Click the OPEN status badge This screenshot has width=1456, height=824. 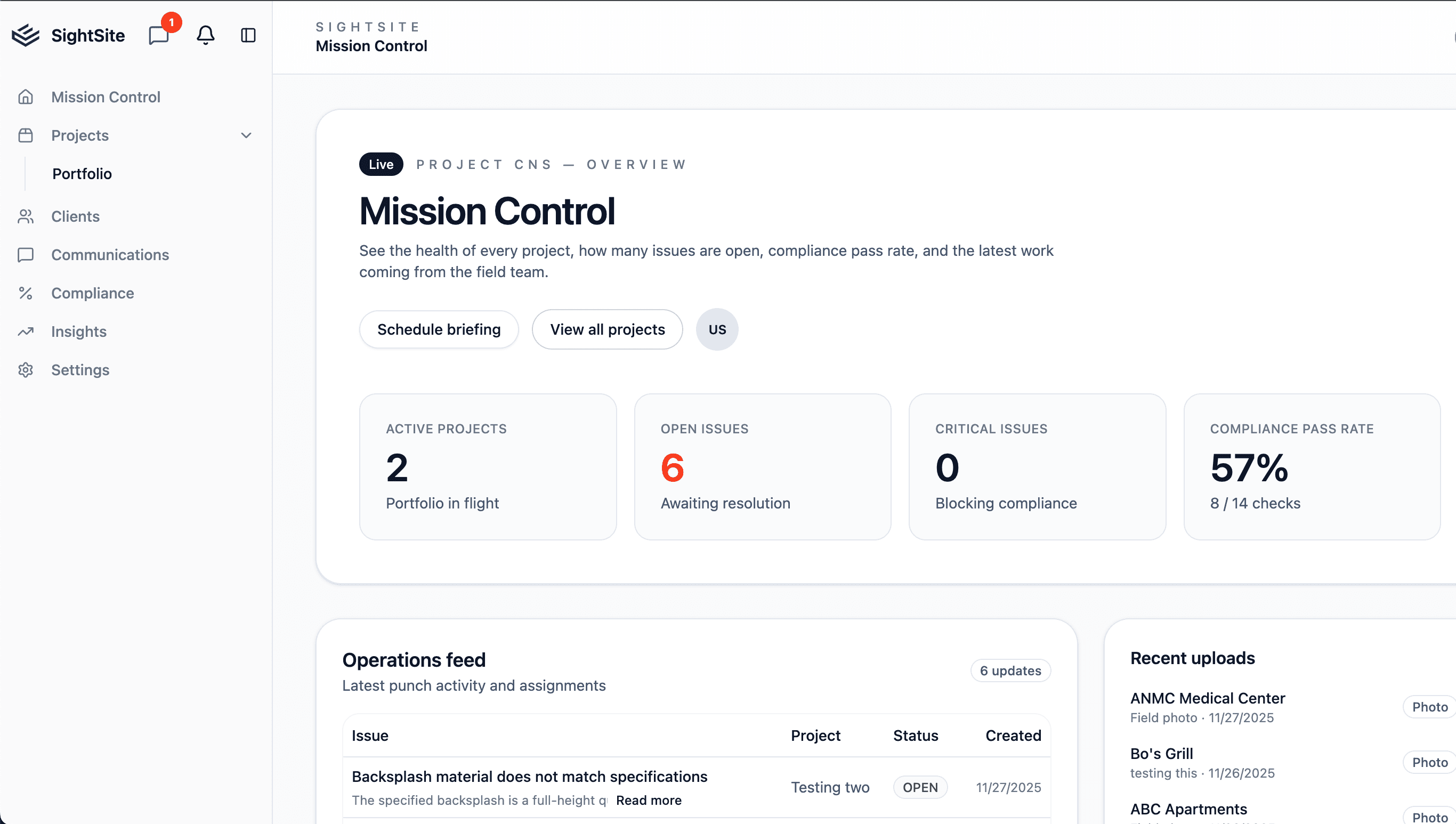coord(920,787)
